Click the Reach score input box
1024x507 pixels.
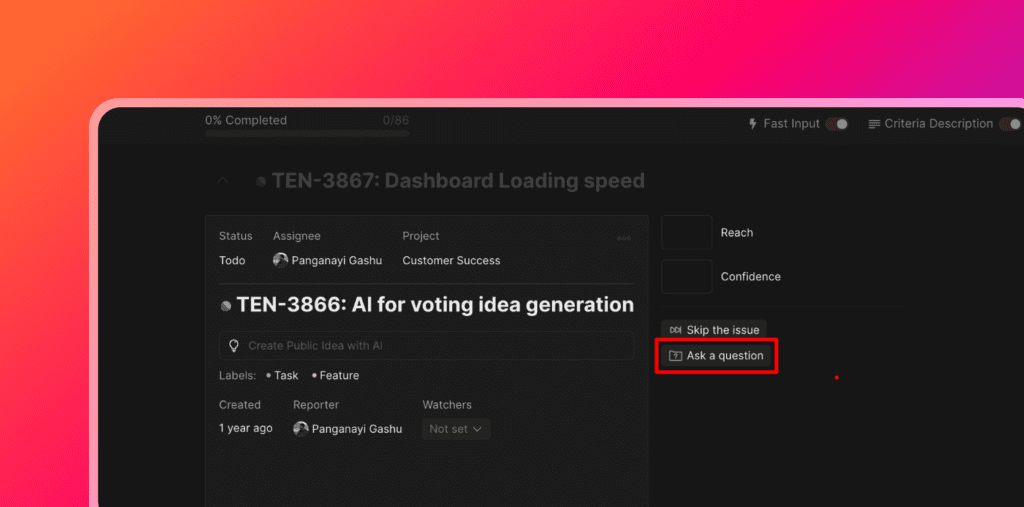[x=686, y=233]
